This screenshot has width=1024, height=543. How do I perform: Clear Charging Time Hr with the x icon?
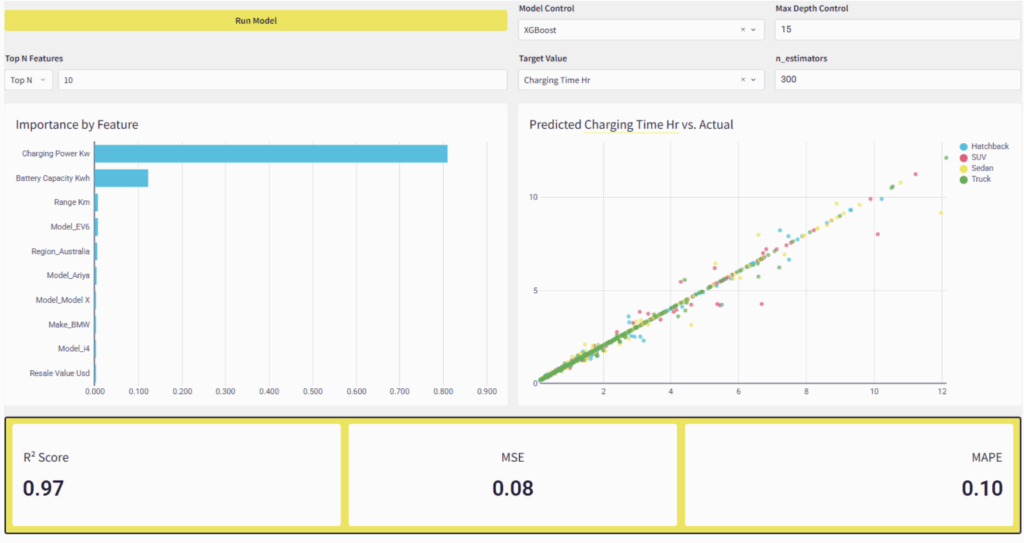pyautogui.click(x=743, y=80)
